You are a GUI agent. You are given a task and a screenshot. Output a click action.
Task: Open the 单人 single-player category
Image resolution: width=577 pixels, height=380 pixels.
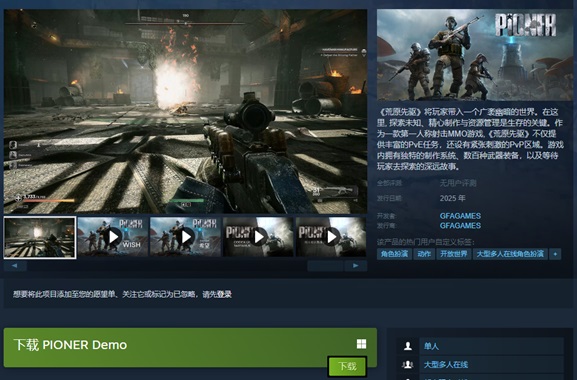(x=492, y=346)
